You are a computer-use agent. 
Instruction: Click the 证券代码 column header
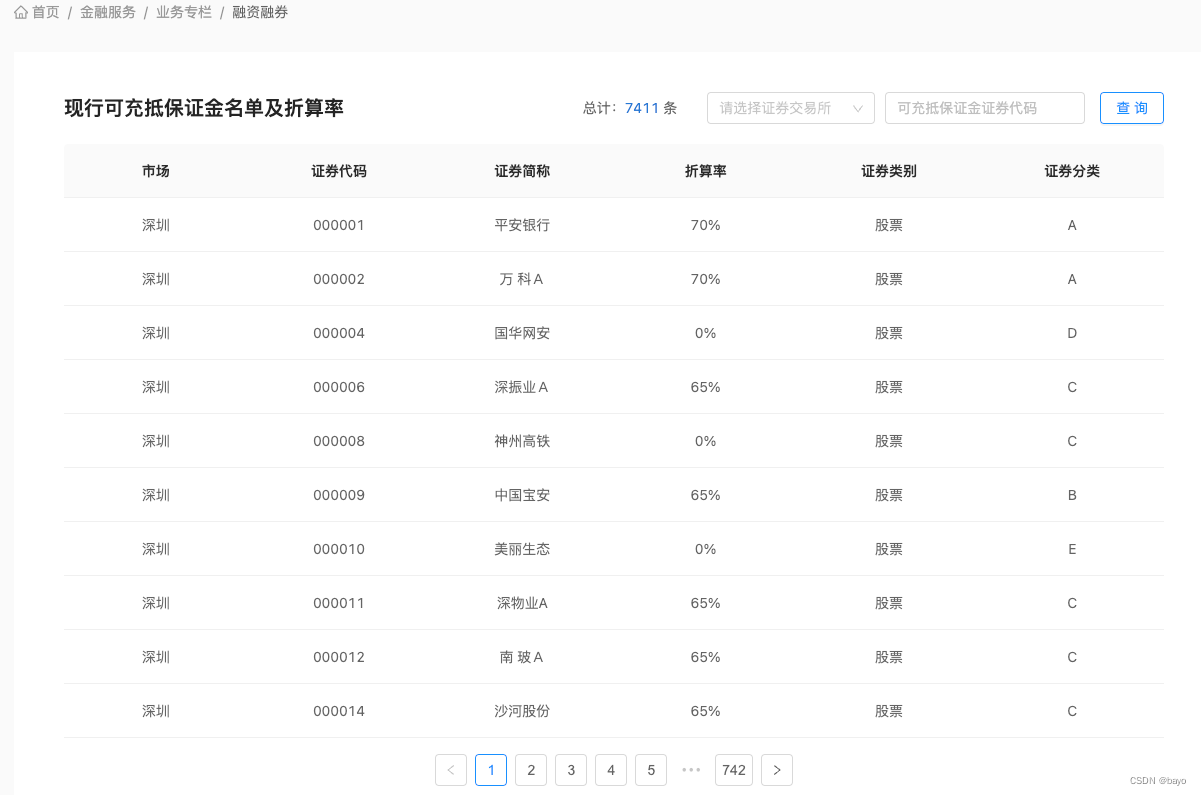tap(339, 171)
